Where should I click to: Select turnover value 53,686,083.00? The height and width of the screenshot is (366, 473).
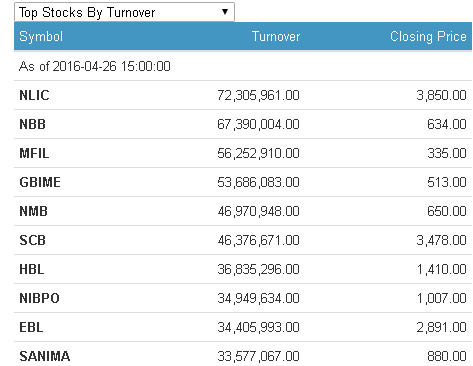tap(258, 182)
